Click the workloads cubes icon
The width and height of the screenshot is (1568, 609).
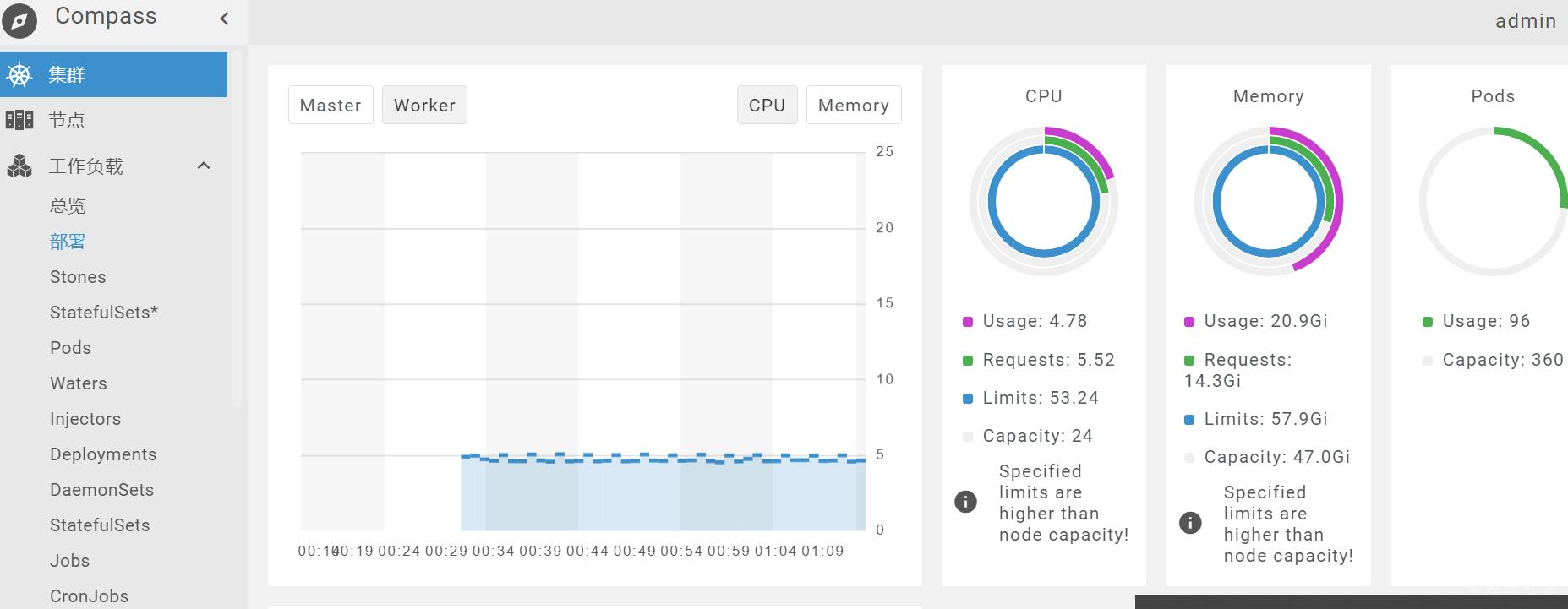[x=19, y=166]
